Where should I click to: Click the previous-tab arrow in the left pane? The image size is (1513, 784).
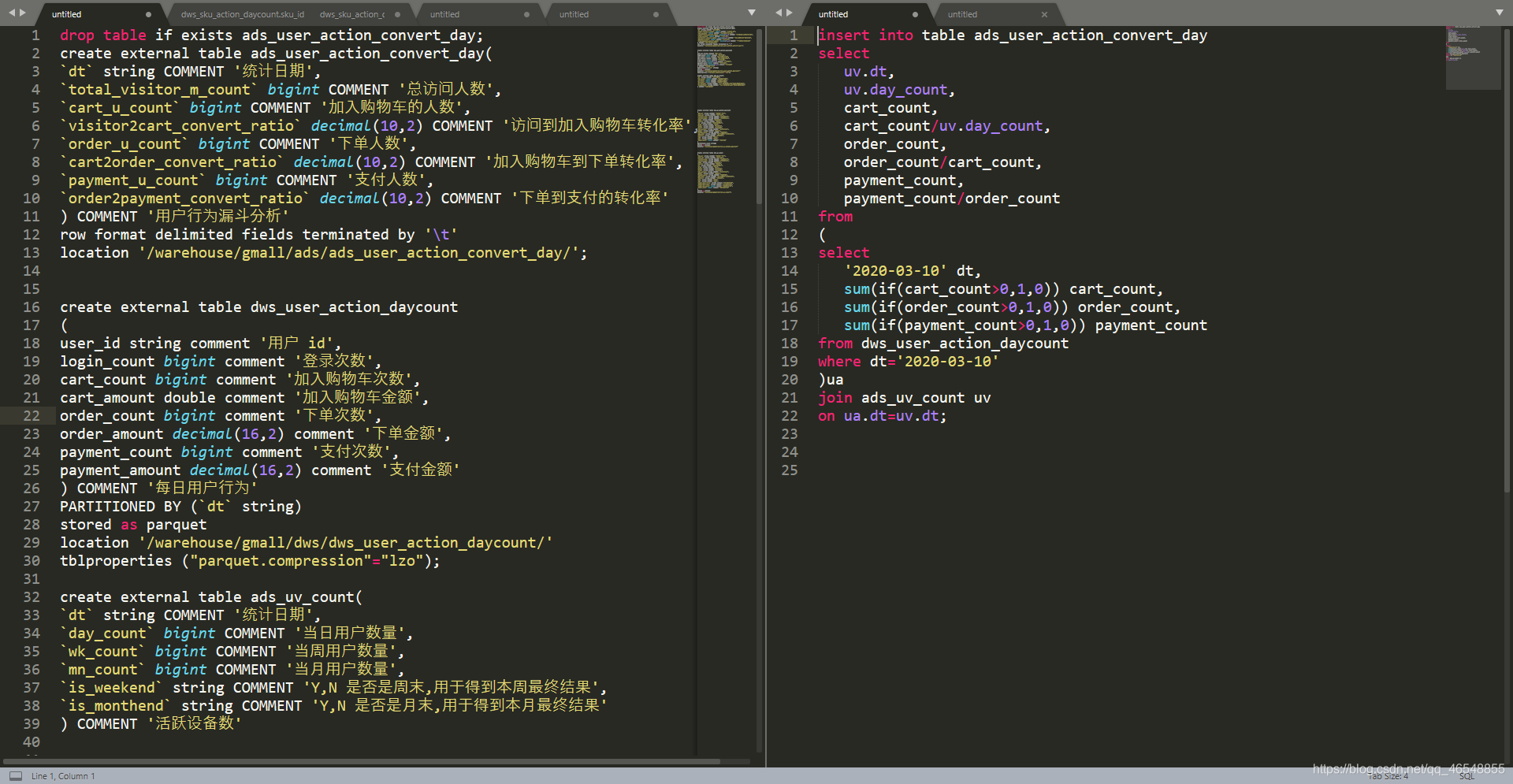click(x=12, y=13)
